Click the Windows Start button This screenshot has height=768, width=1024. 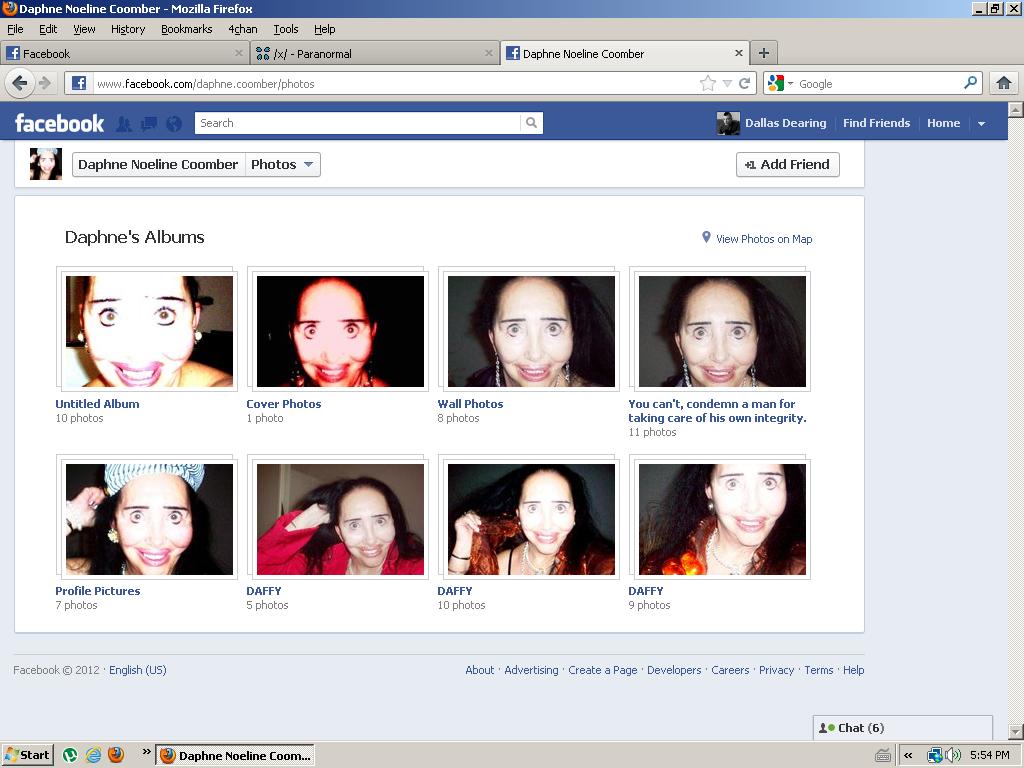27,755
